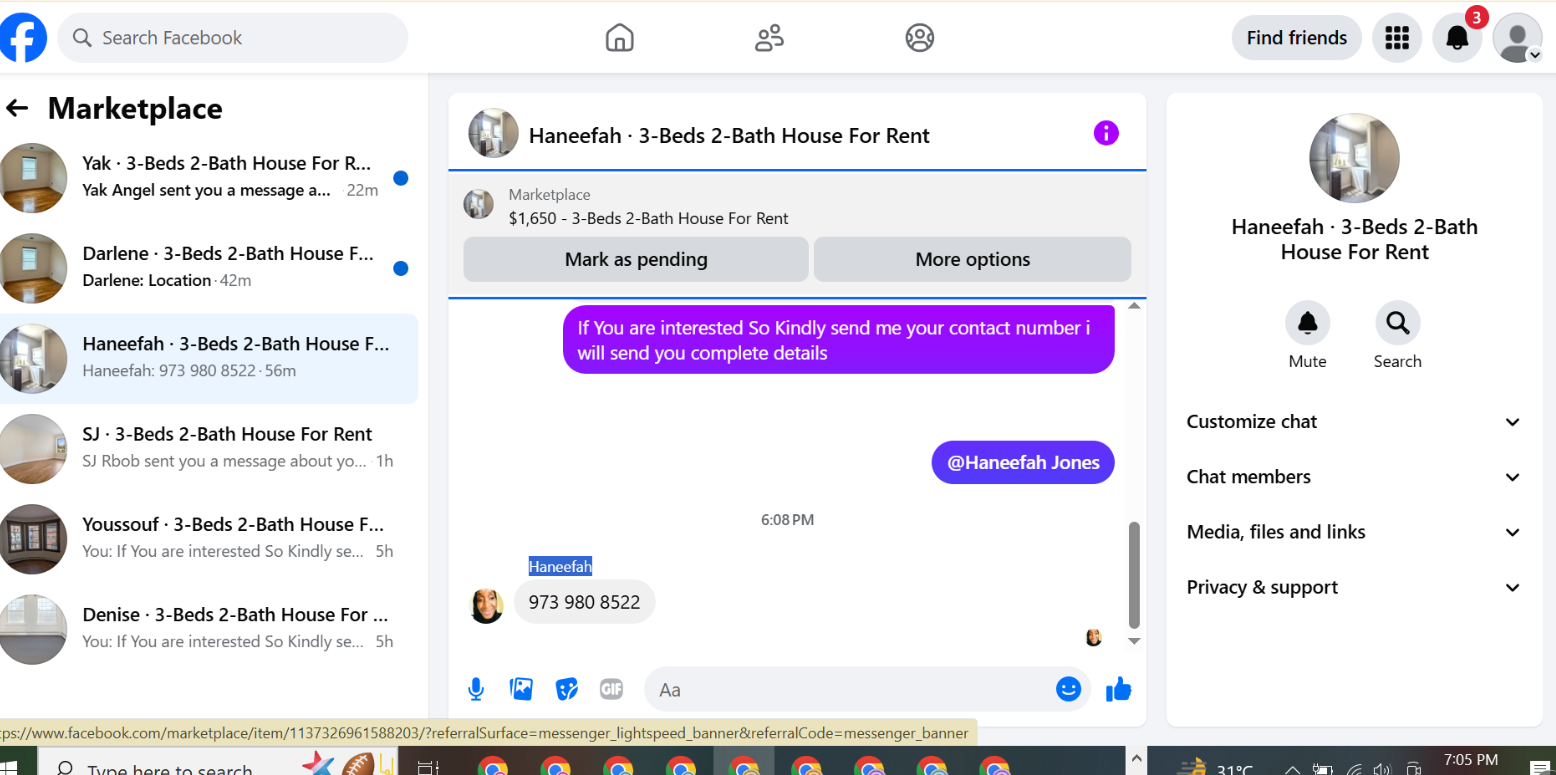
Task: Open the account profile menu
Action: (1517, 38)
